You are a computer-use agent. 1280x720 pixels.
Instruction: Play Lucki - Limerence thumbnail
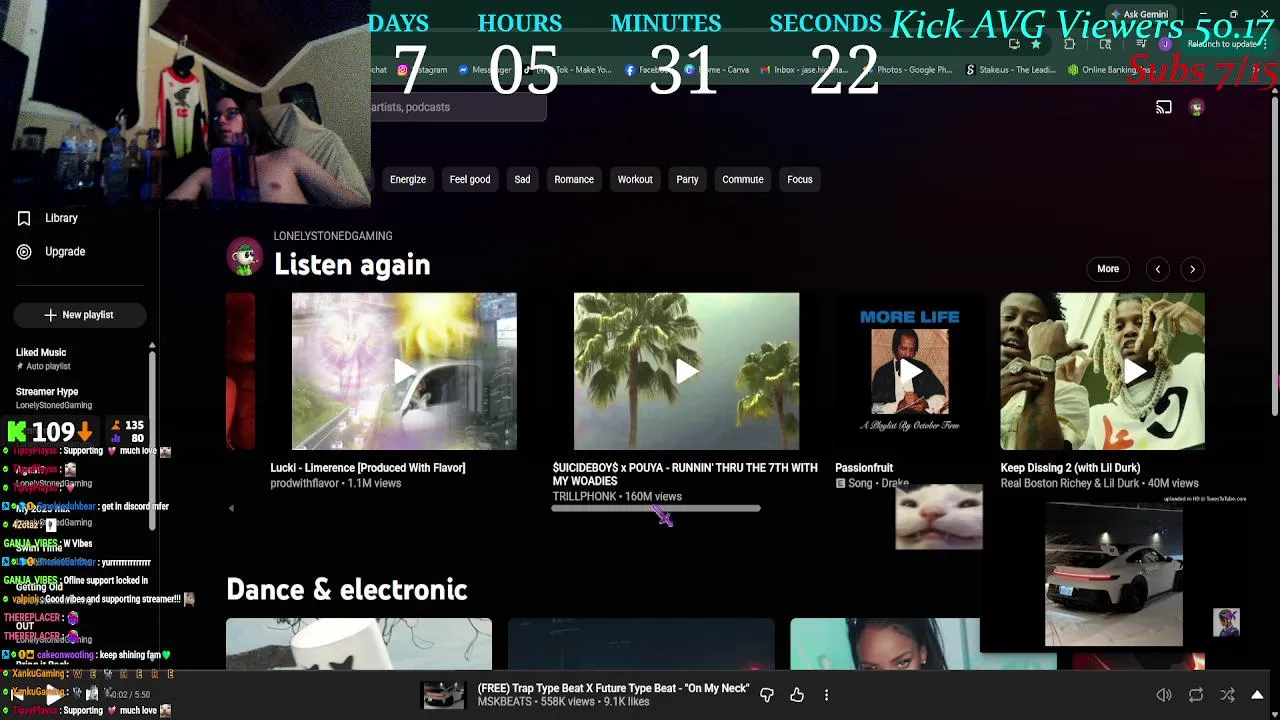tap(404, 371)
